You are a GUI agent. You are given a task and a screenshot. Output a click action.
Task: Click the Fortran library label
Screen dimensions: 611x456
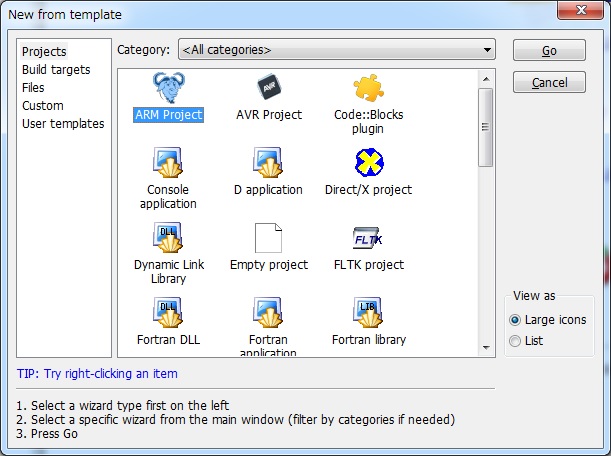(x=369, y=339)
